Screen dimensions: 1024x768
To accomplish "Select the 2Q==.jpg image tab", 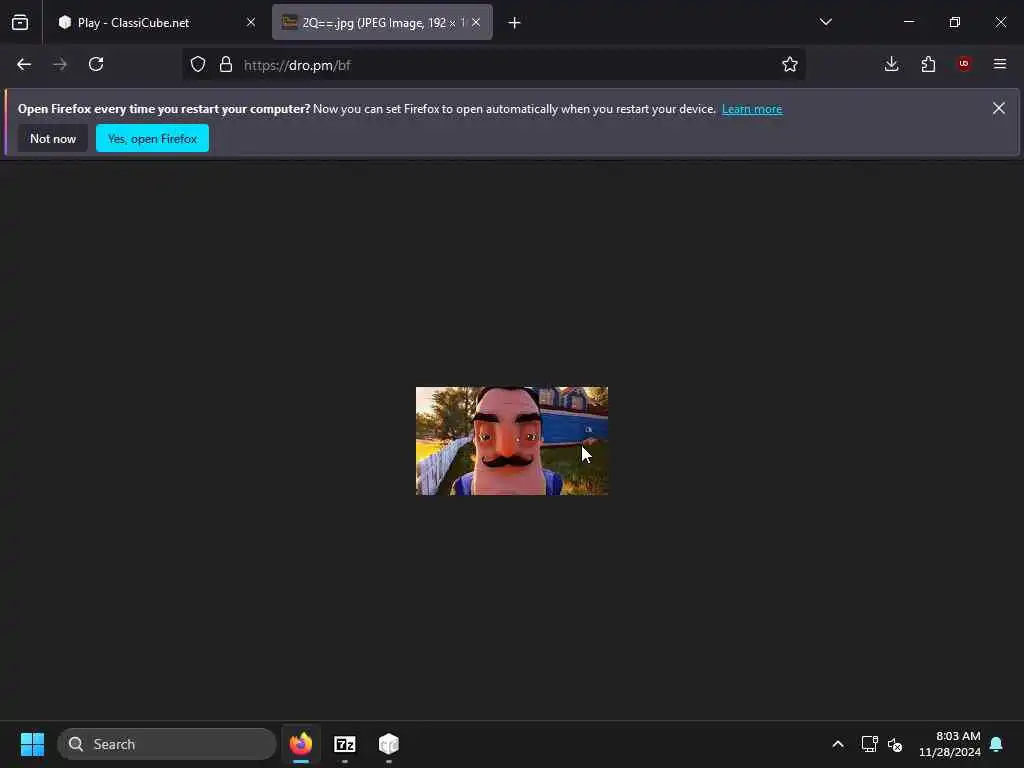I will (x=382, y=22).
